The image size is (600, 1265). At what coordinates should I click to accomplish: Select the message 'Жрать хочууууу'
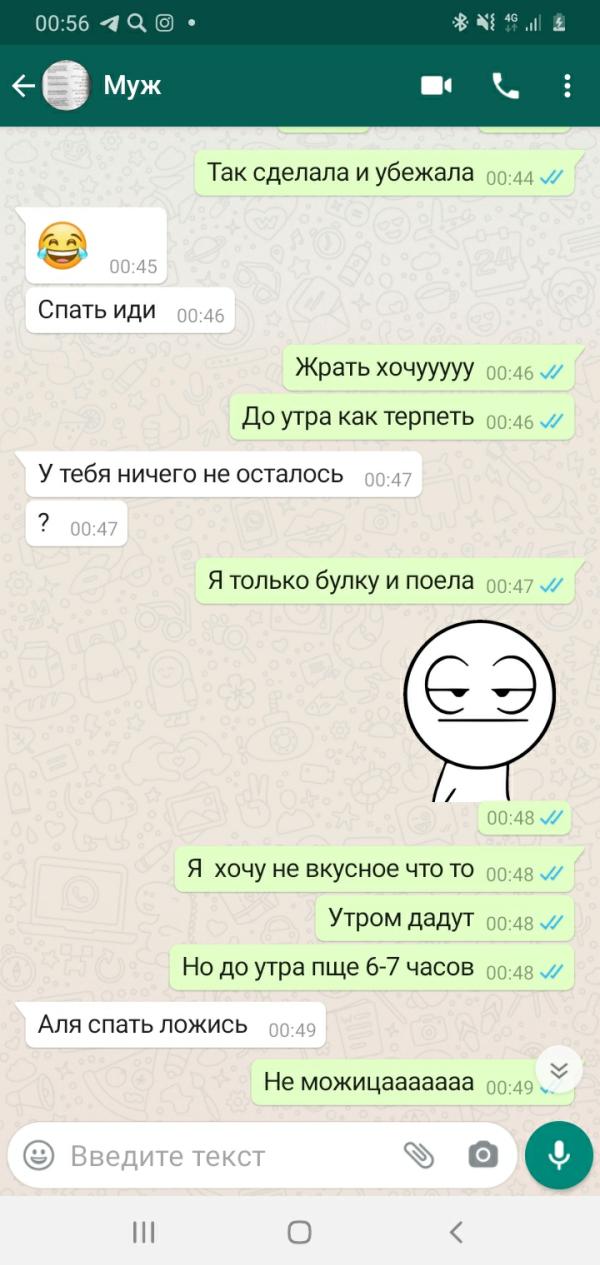pyautogui.click(x=428, y=369)
